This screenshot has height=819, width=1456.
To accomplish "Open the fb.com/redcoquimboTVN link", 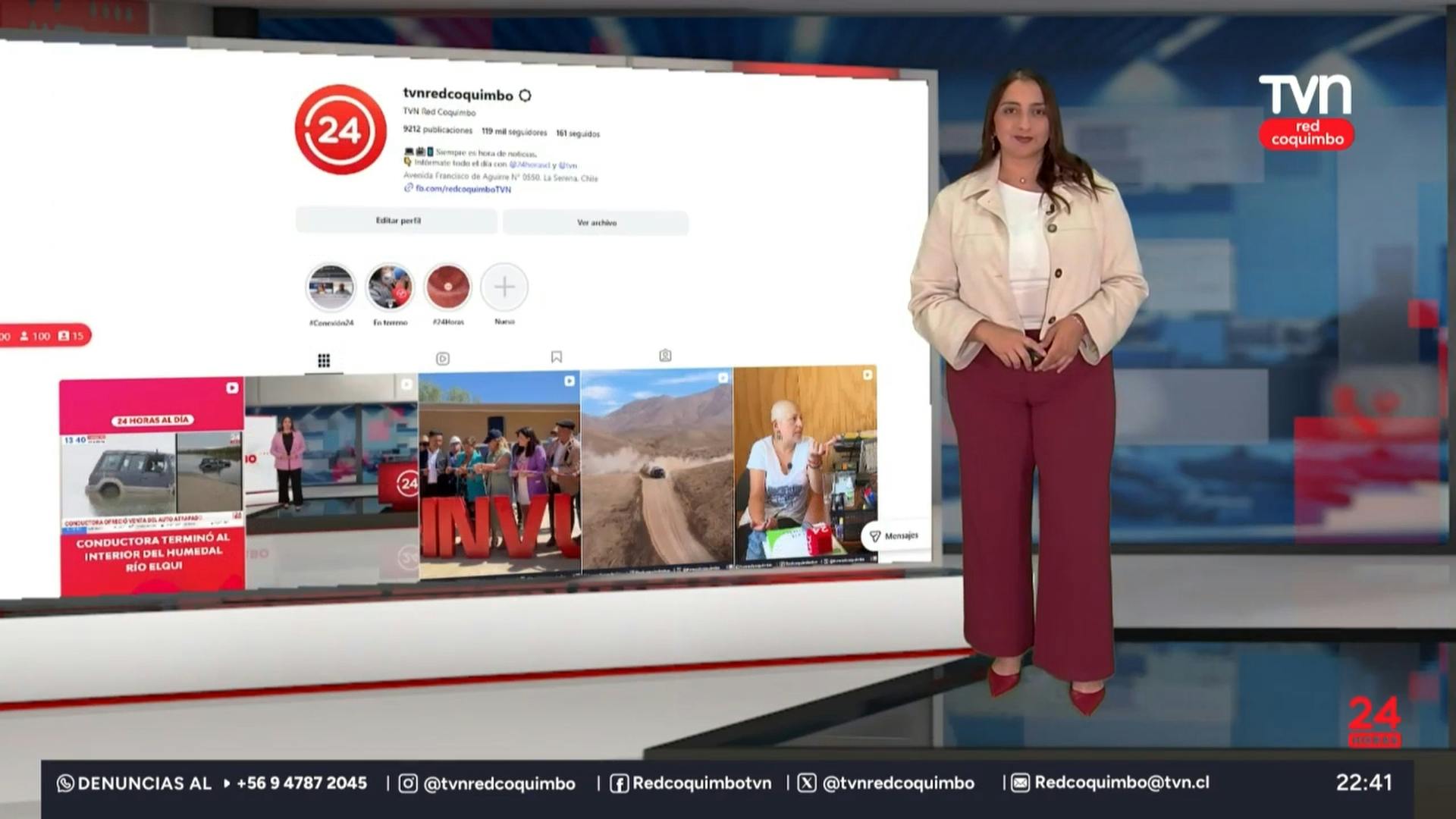I will point(463,189).
